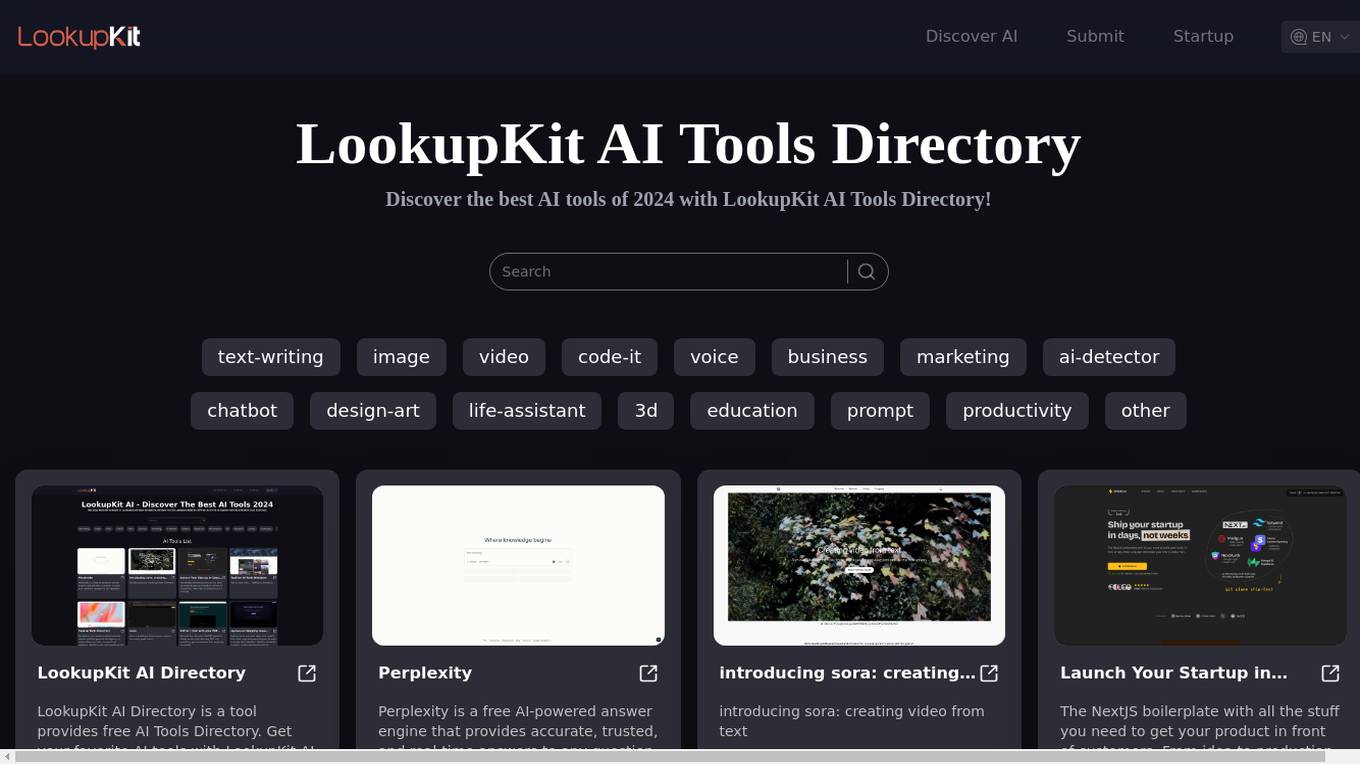1360x764 pixels.
Task: Click the search magnifier icon
Action: coord(867,272)
